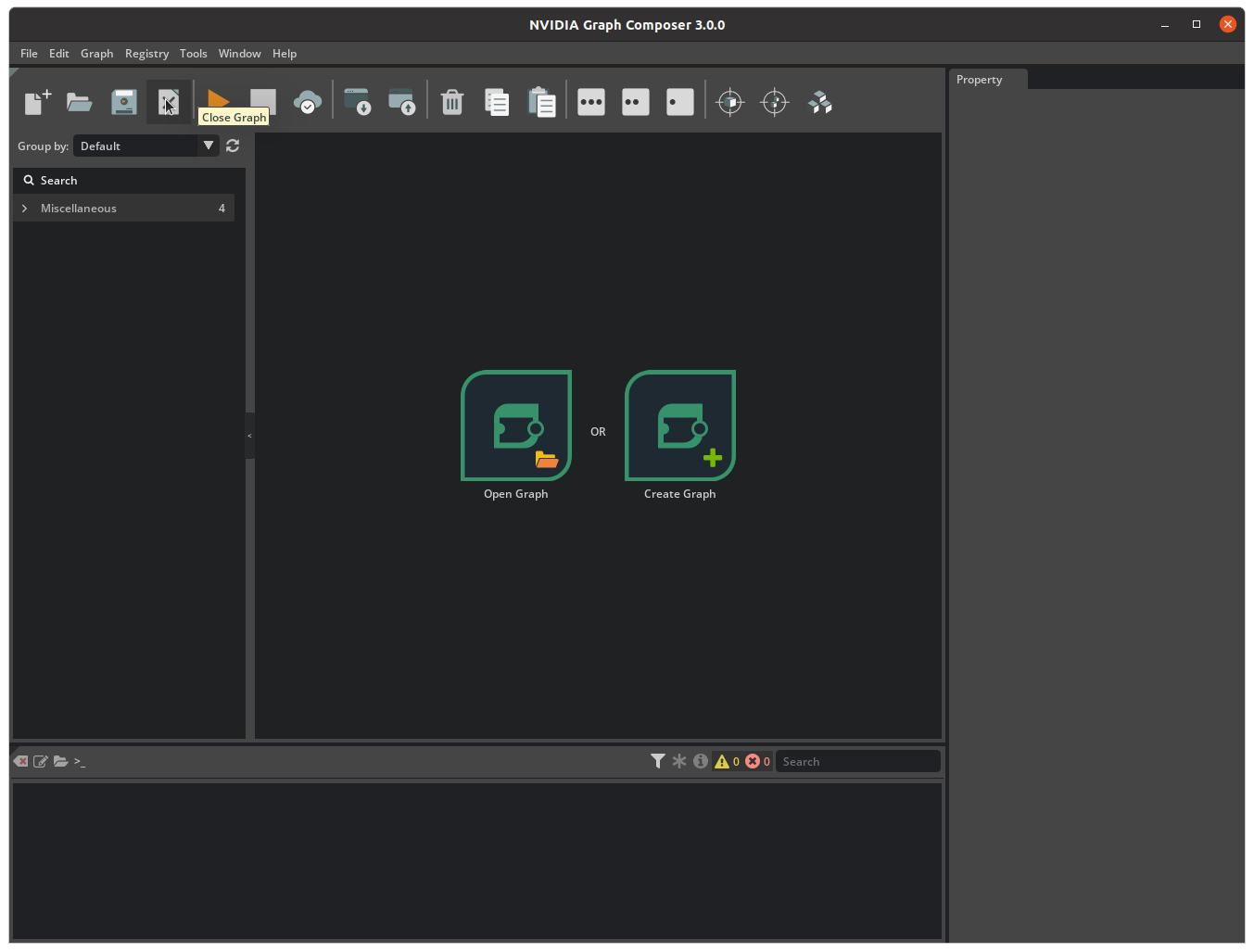Open the Group by Default dropdown
1254x952 pixels.
146,146
